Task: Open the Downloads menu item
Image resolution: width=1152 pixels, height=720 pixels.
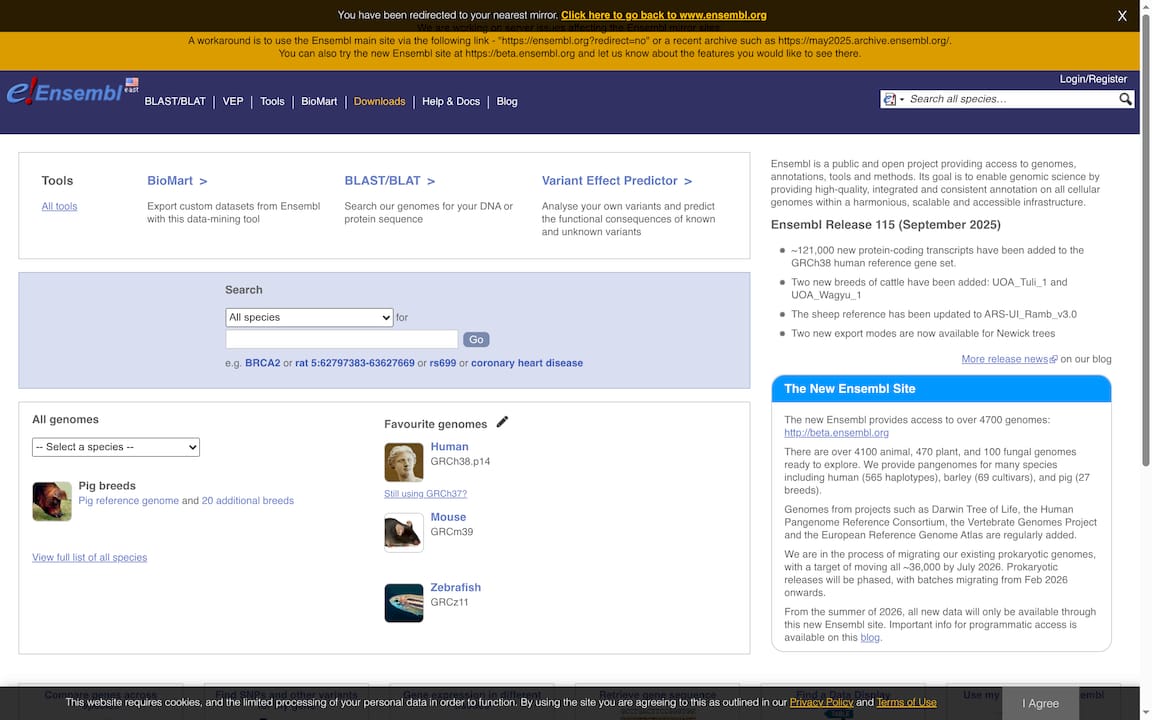Action: 379,101
